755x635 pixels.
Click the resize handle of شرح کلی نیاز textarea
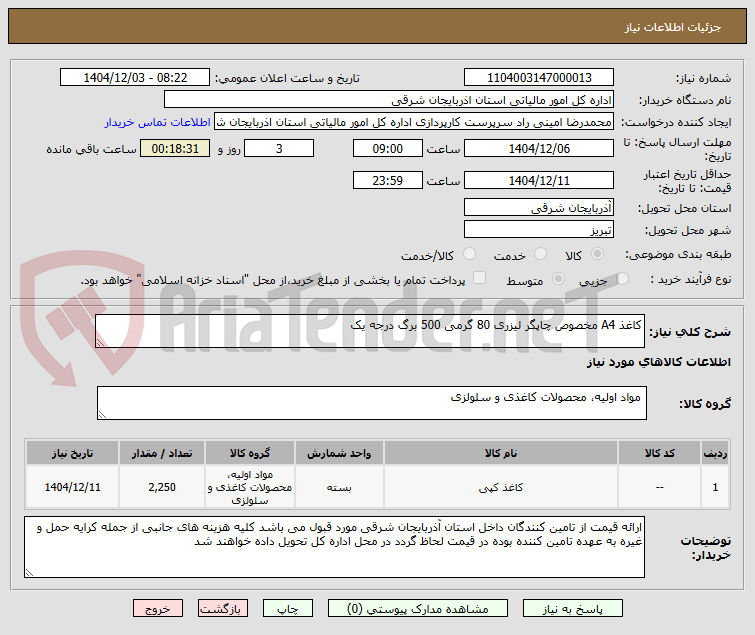(100, 342)
